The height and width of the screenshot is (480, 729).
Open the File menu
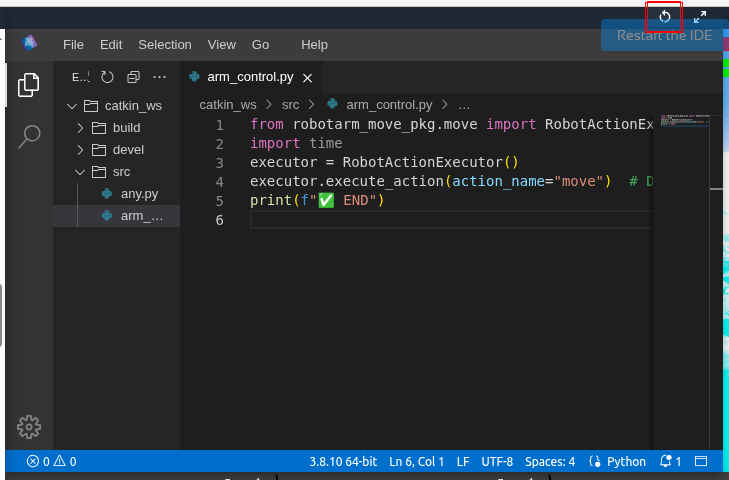(x=73, y=45)
